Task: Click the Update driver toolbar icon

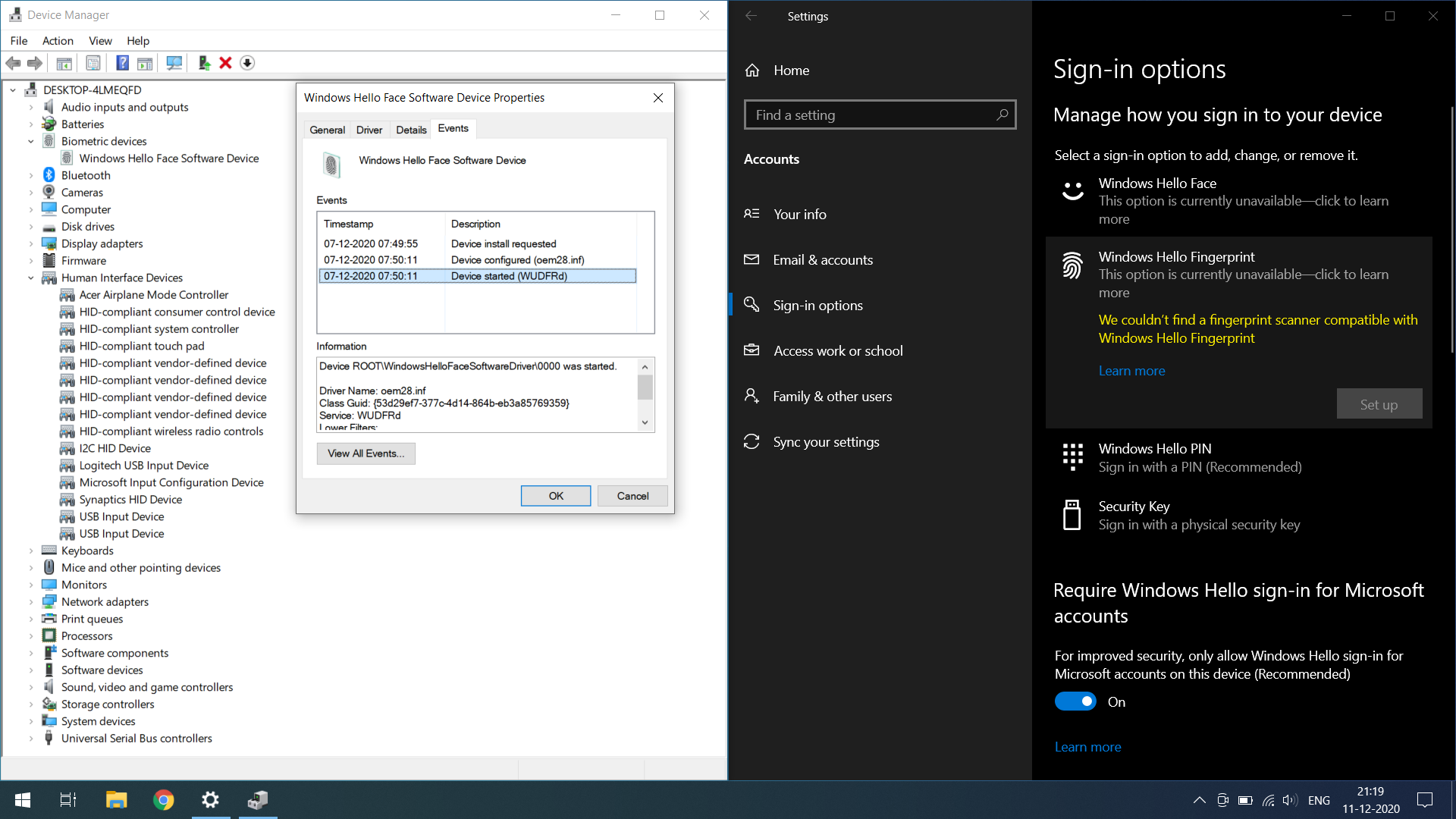Action: tap(204, 63)
